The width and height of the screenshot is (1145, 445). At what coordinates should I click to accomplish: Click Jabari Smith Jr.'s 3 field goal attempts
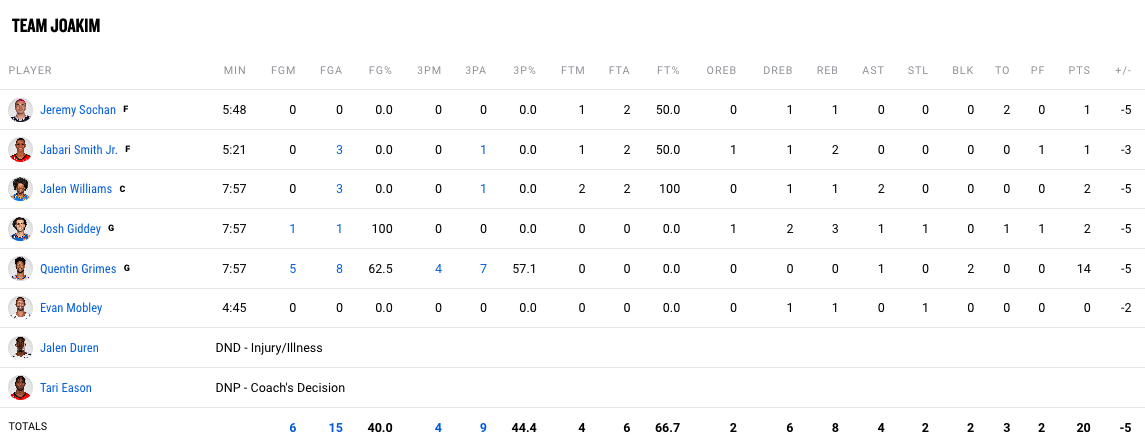tap(340, 150)
